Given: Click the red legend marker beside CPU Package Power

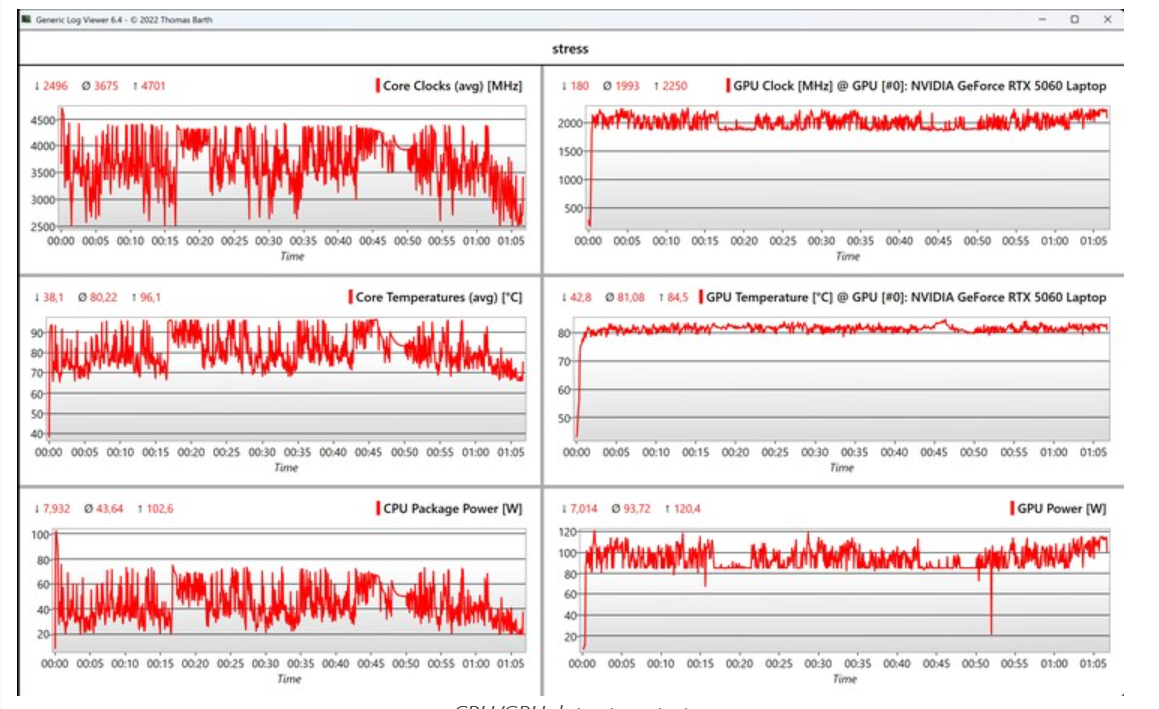Looking at the screenshot, I should 378,509.
